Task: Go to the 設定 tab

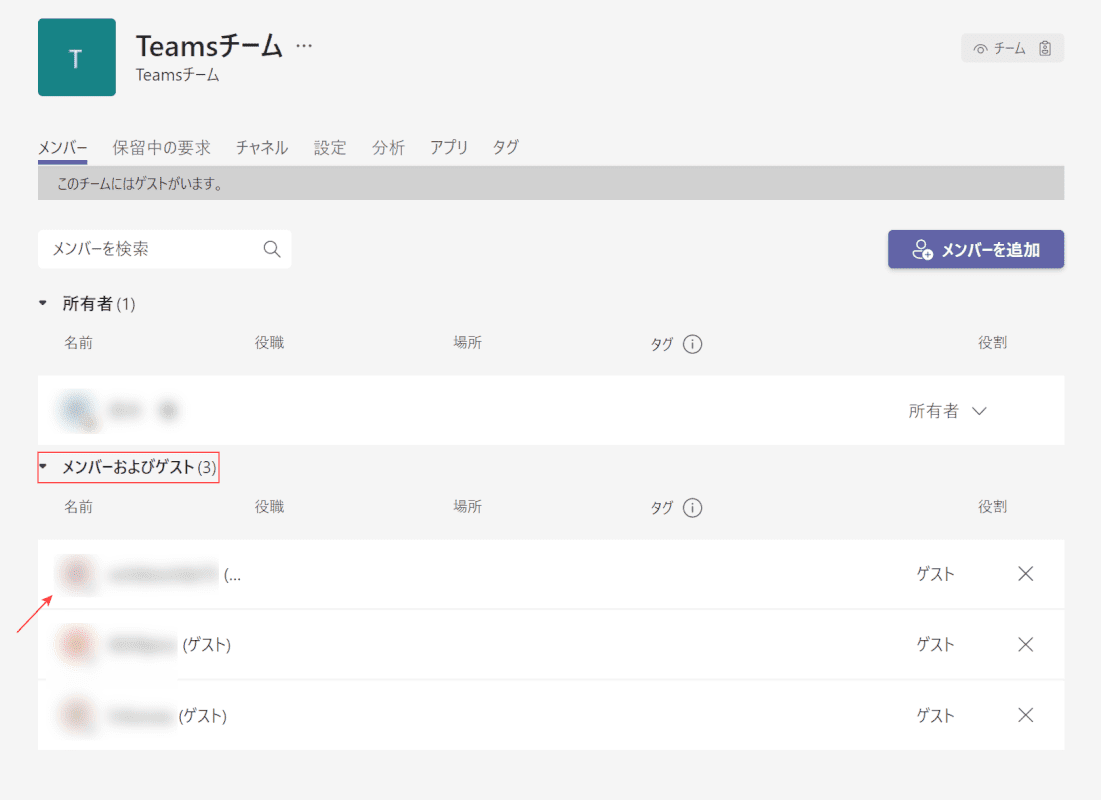Action: 330,147
